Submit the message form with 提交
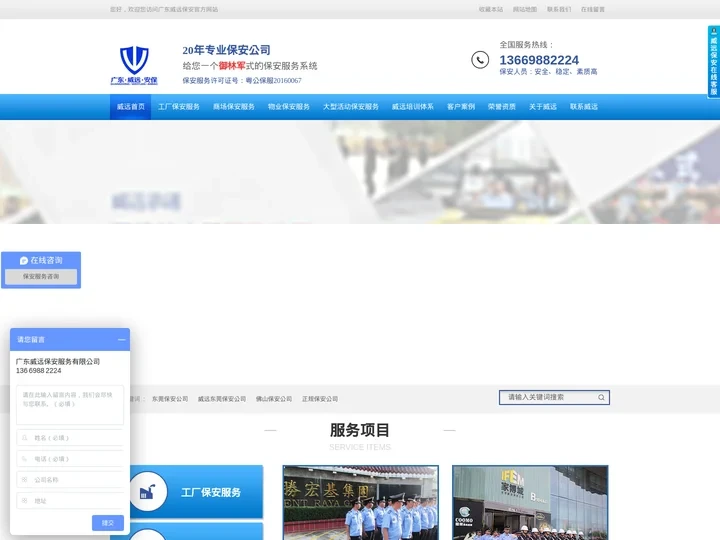The height and width of the screenshot is (540, 720). pyautogui.click(x=108, y=523)
